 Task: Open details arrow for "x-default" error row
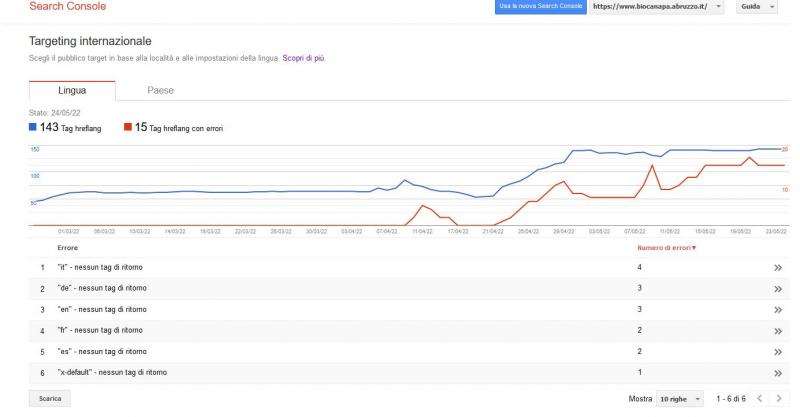click(778, 373)
